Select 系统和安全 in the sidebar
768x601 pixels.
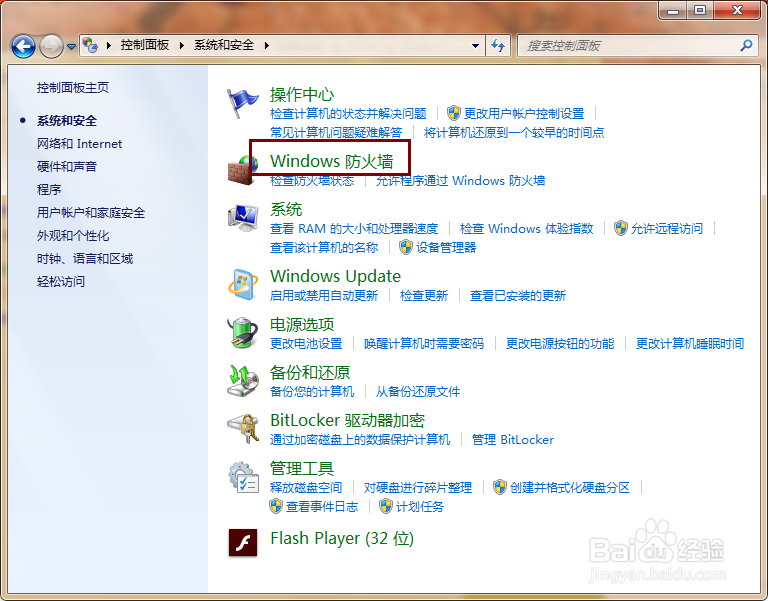pos(67,120)
